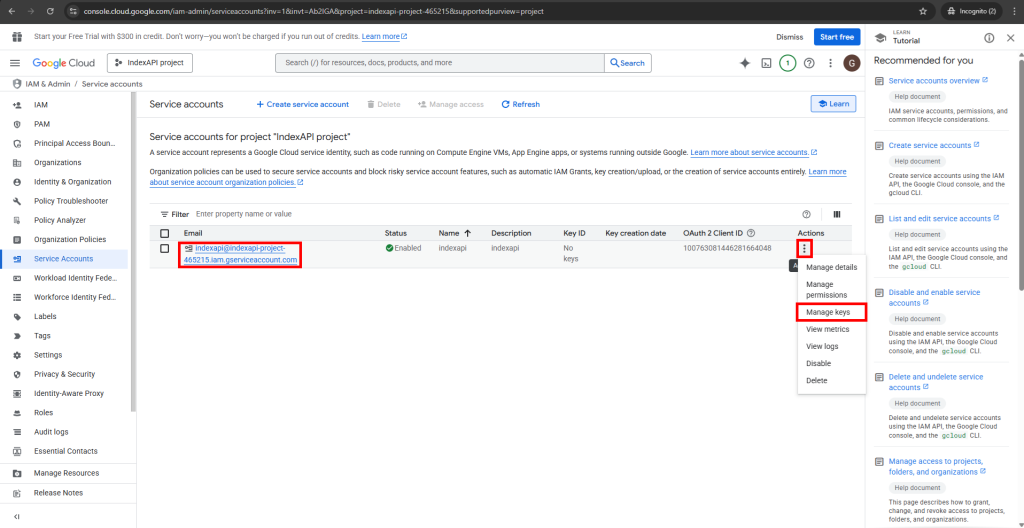The width and height of the screenshot is (1024, 528).
Task: Click the Refresh button
Action: (520, 104)
